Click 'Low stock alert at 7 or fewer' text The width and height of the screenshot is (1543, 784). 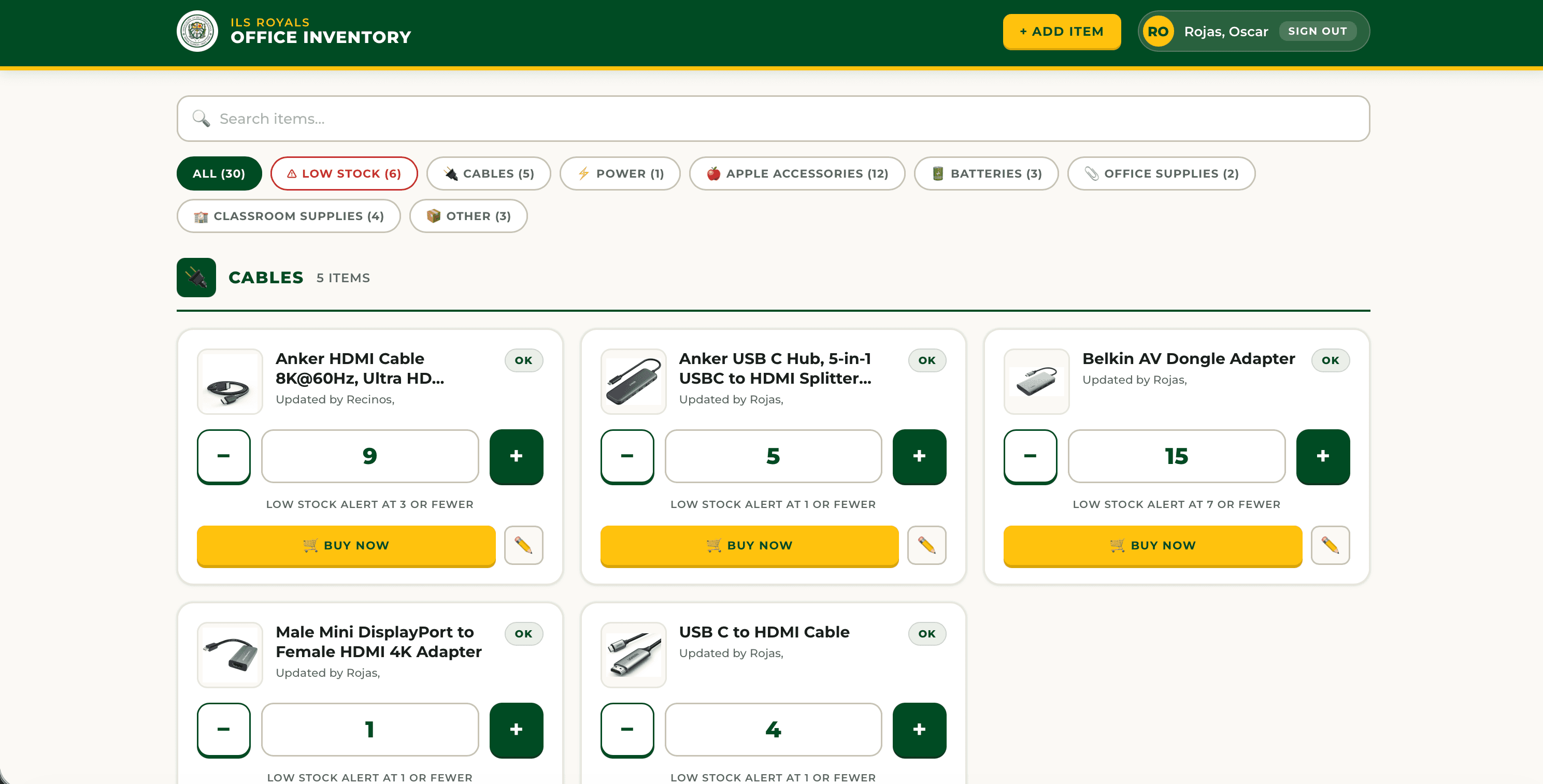(x=1176, y=504)
